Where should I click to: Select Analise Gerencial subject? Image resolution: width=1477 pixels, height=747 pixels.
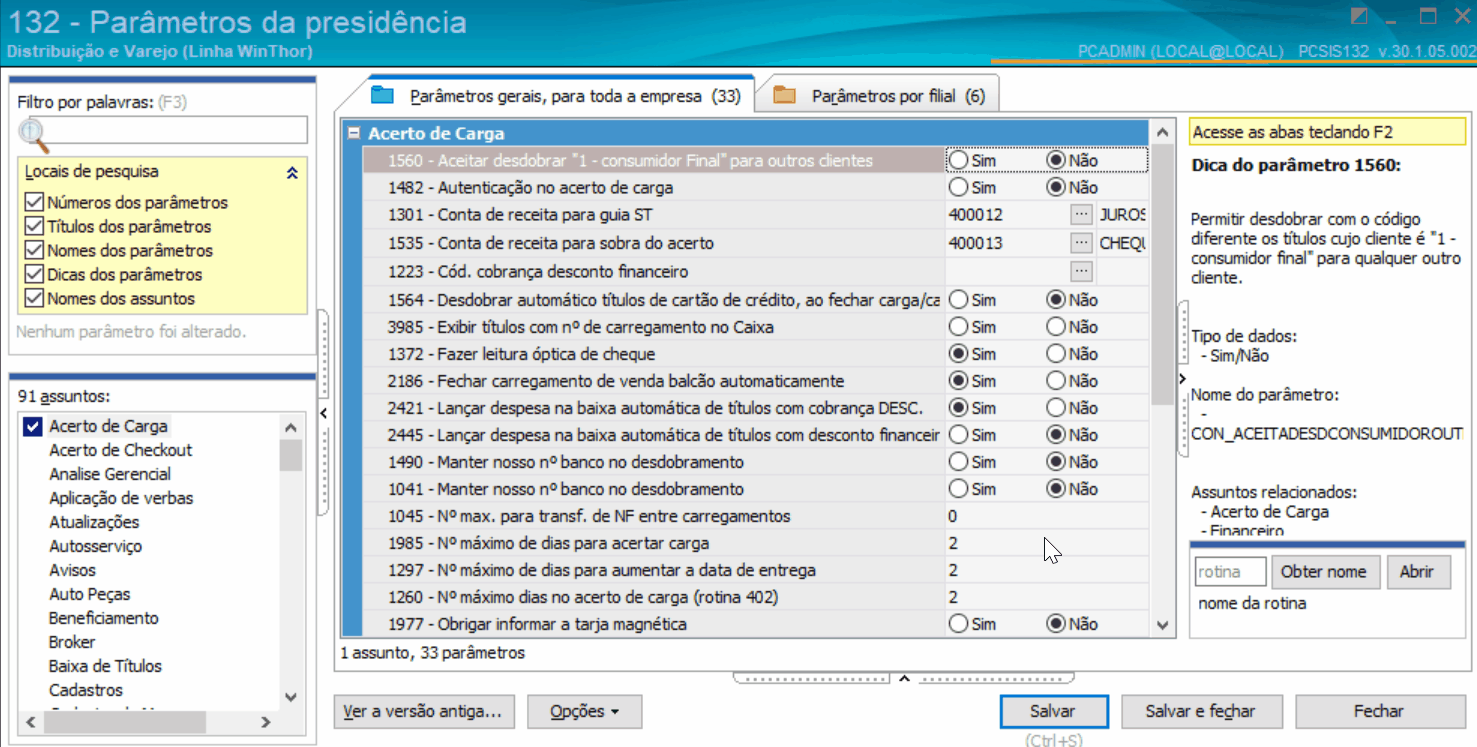(x=110, y=475)
